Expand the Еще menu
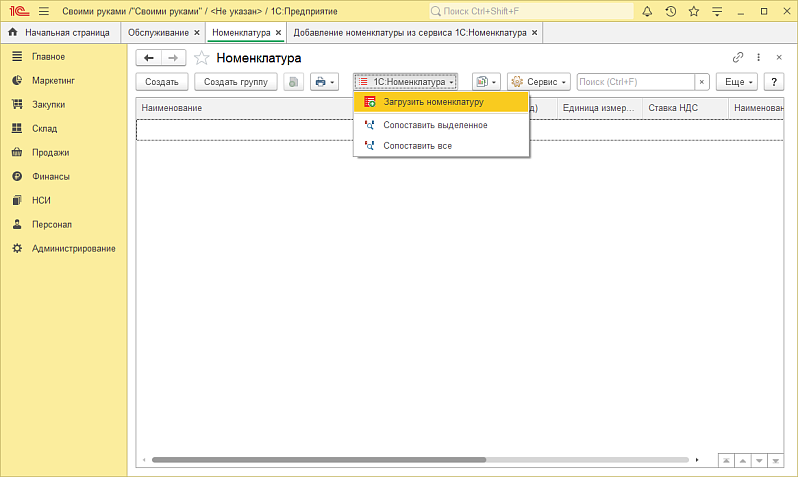Image resolution: width=798 pixels, height=477 pixels. click(739, 82)
